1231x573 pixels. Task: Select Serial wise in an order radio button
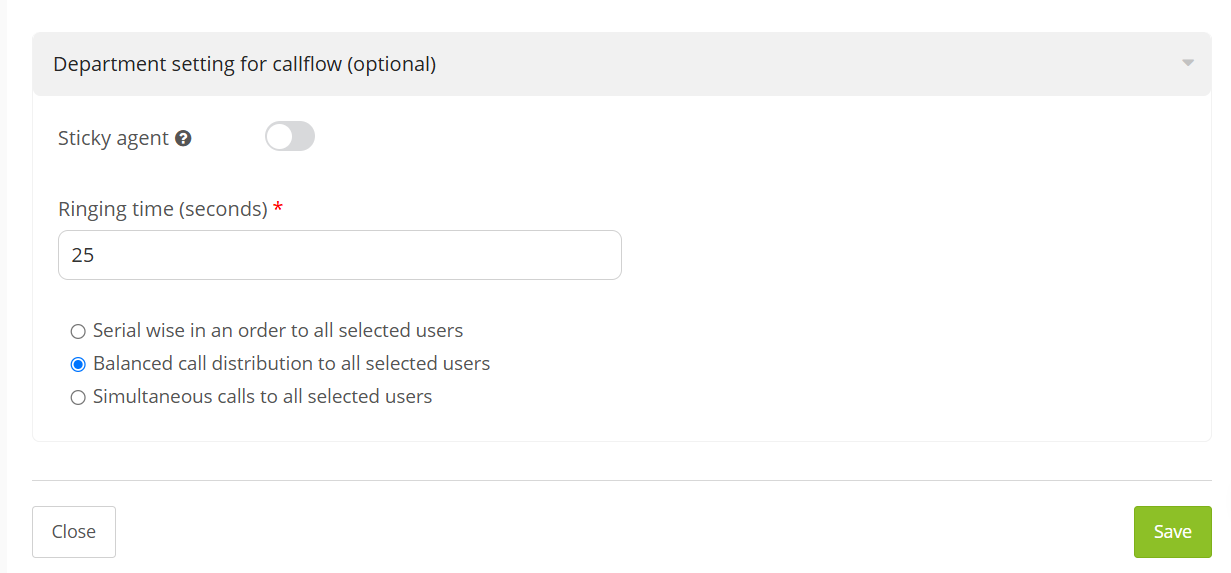[x=78, y=331]
